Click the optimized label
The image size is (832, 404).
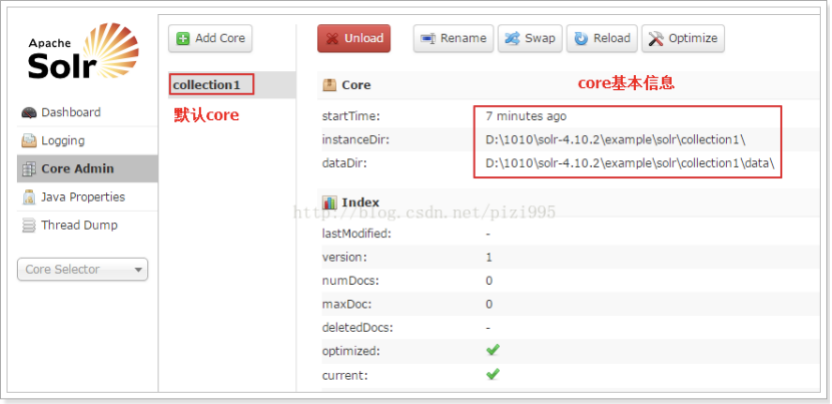351,351
